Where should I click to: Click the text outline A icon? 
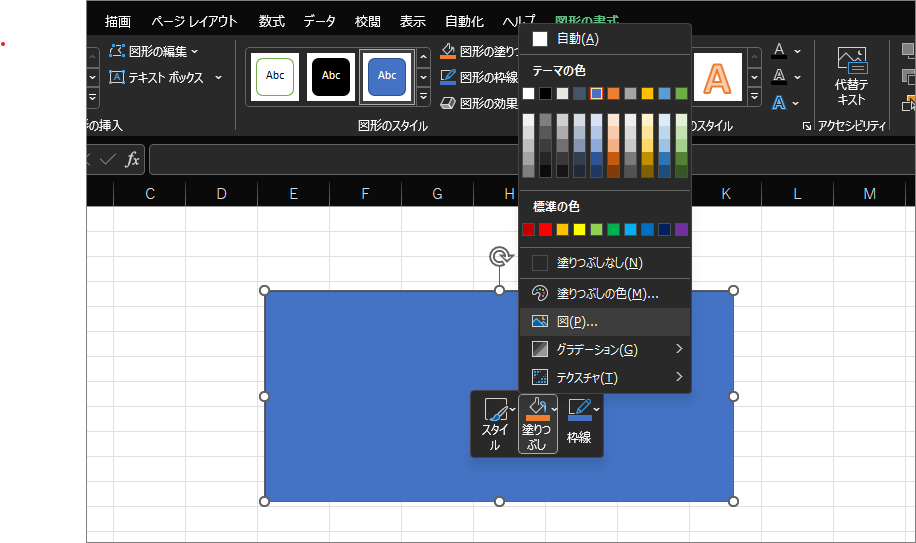[779, 76]
